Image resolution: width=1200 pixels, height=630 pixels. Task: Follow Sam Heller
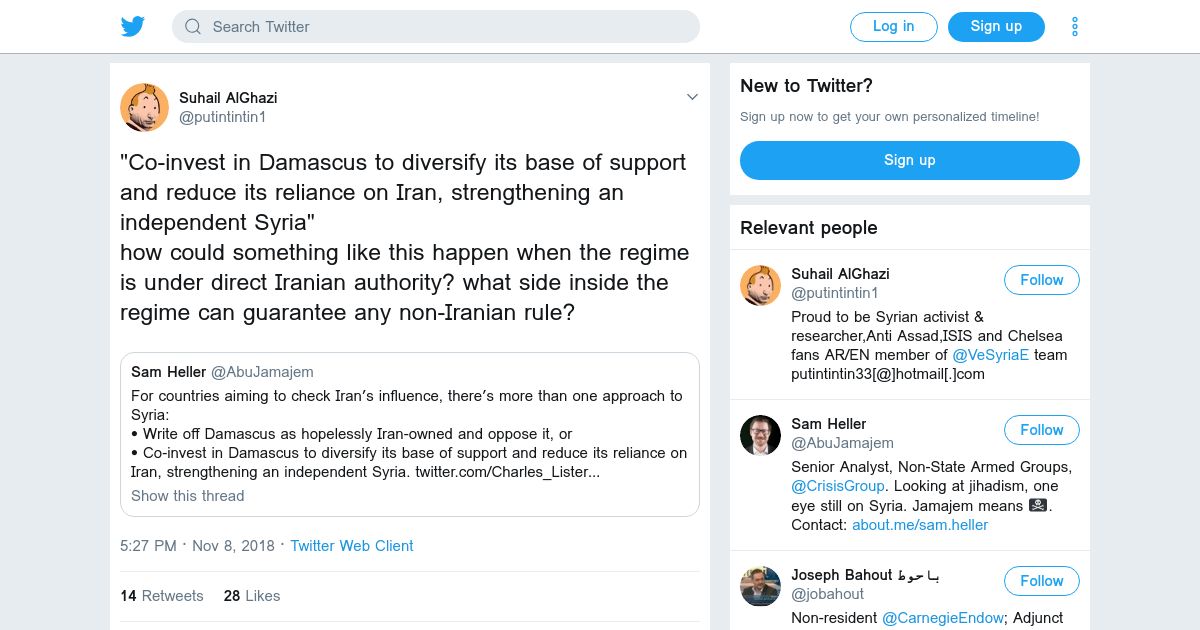[x=1041, y=430]
